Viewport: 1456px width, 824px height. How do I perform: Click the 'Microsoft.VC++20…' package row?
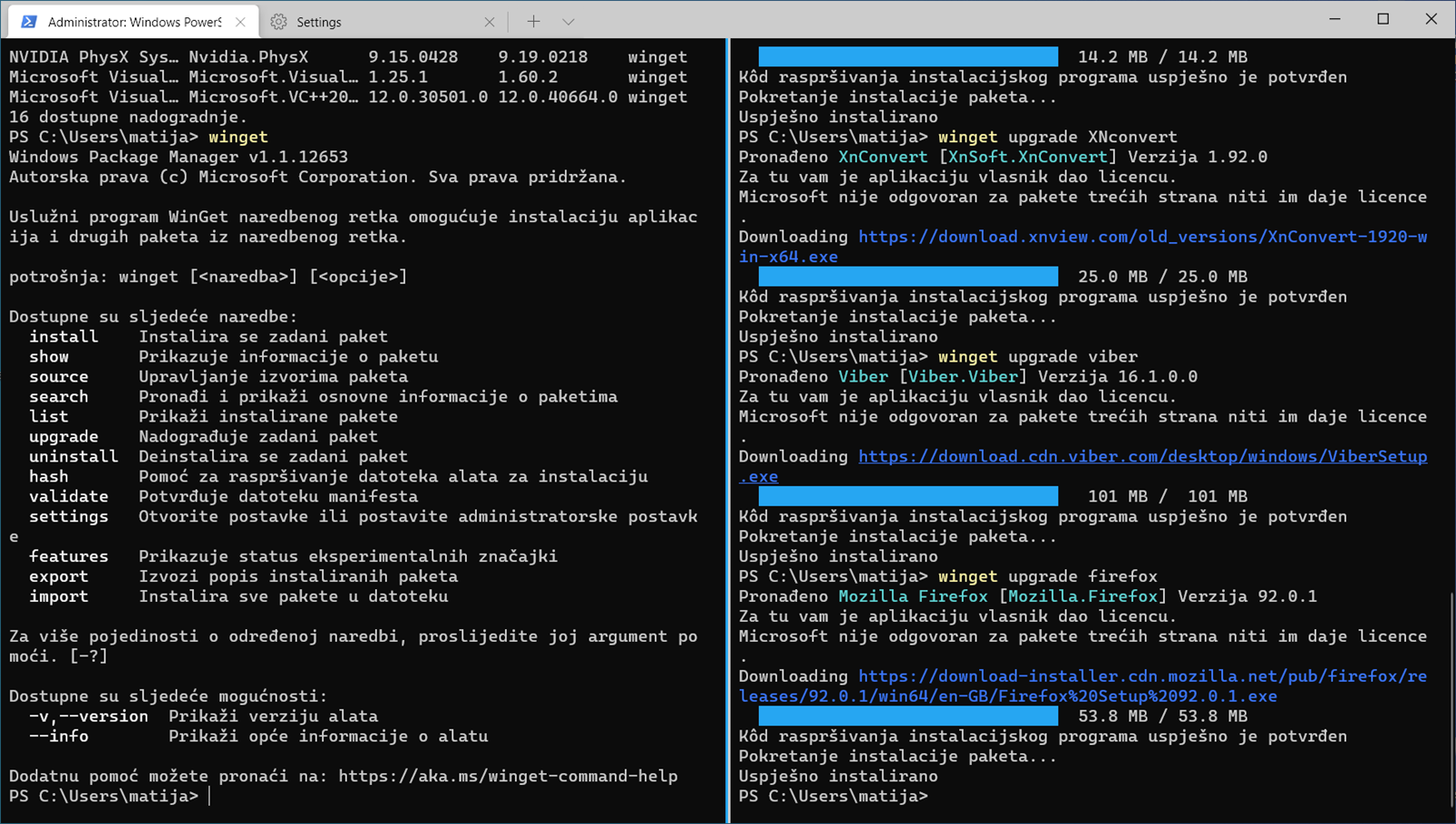349,97
